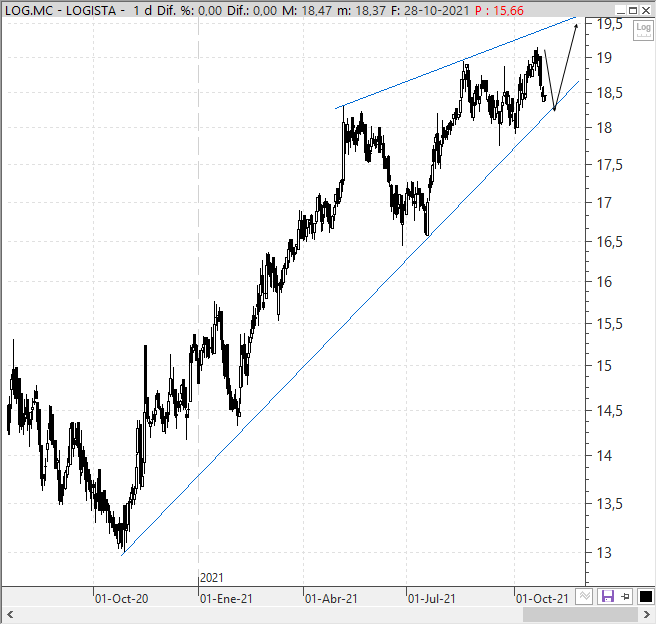Image resolution: width=657 pixels, height=625 pixels.
Task: Click the 13,5 price axis label
Action: tap(610, 504)
